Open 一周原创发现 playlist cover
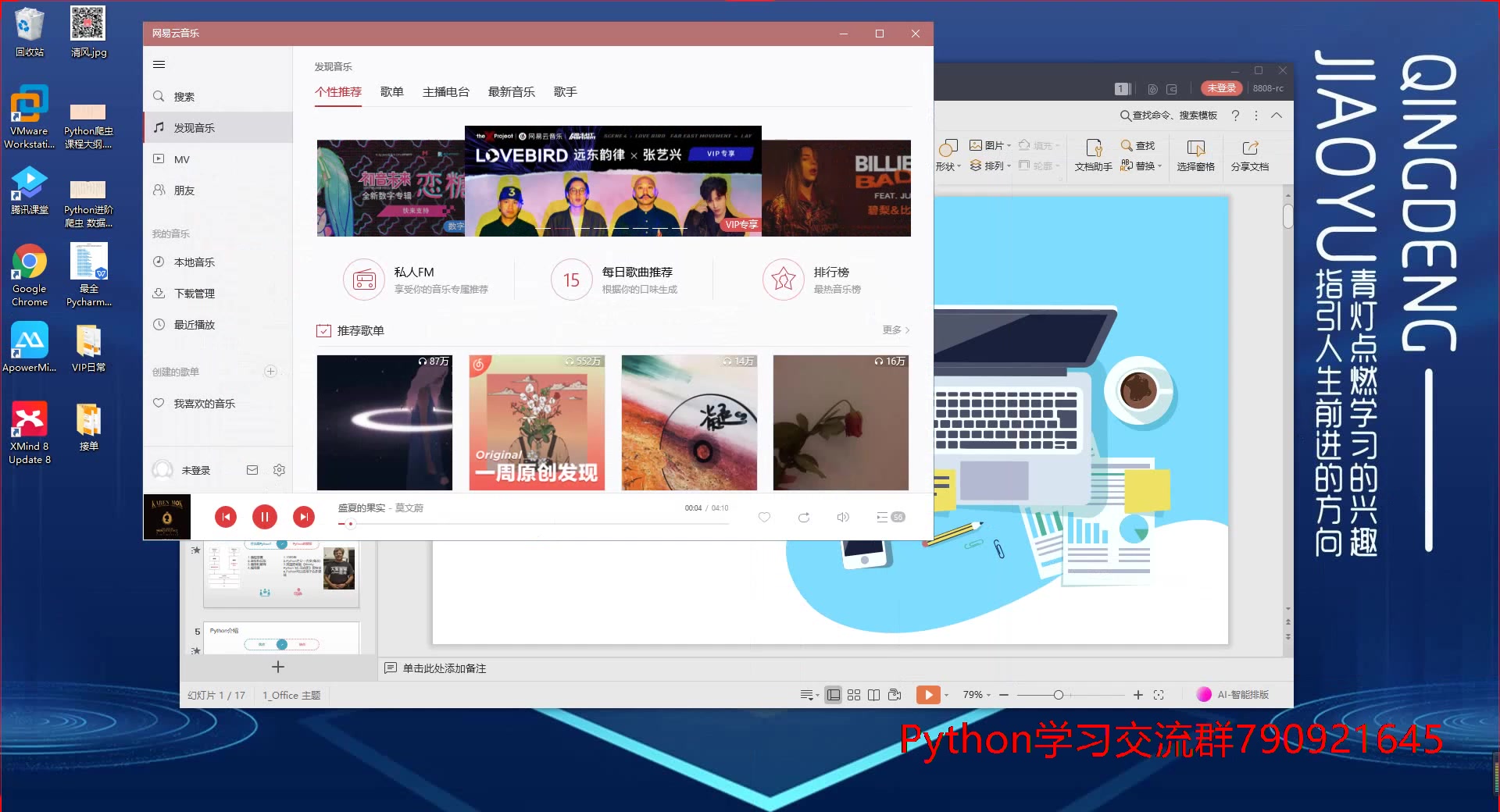This screenshot has width=1500, height=812. [537, 422]
